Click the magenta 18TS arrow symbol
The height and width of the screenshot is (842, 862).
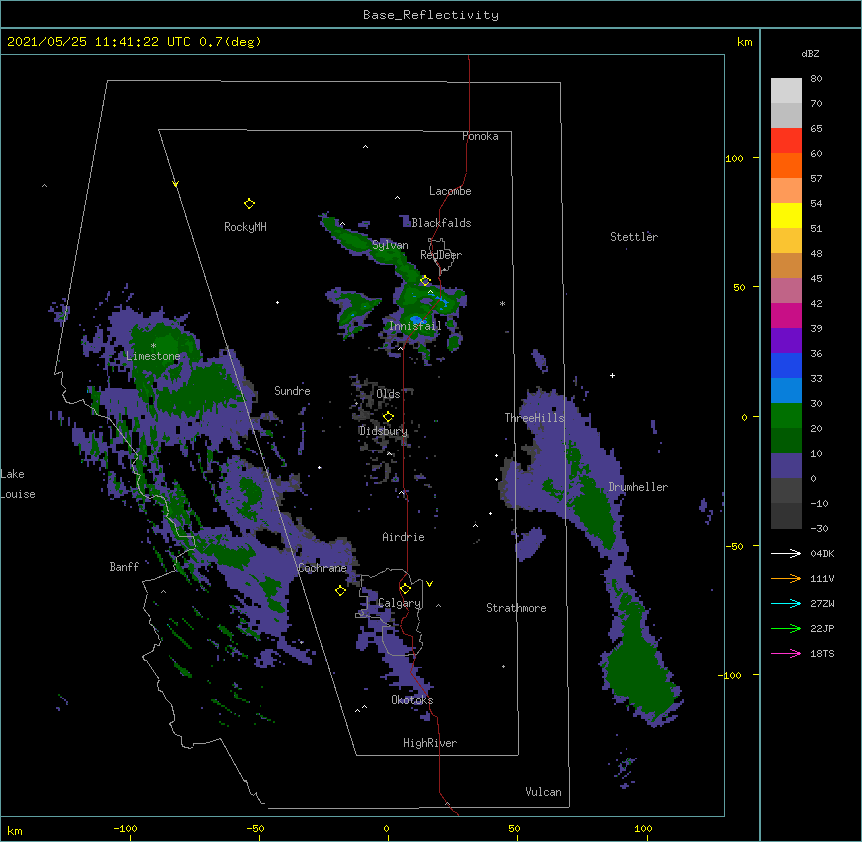pos(786,653)
